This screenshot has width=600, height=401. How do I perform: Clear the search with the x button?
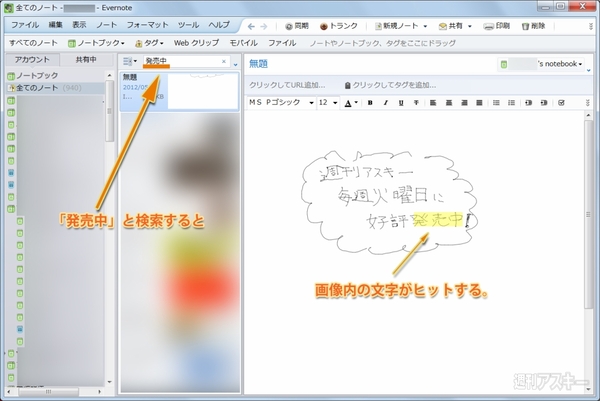point(224,61)
